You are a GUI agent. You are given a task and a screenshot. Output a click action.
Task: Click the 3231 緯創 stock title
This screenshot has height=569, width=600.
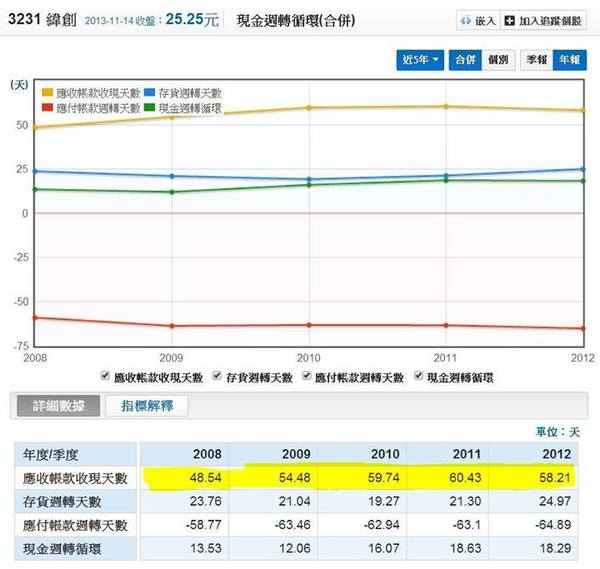39,19
